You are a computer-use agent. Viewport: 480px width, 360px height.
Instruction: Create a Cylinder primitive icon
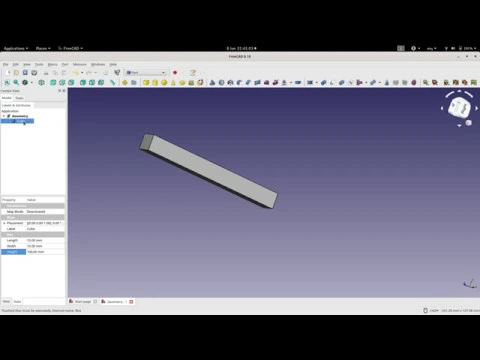(155, 82)
